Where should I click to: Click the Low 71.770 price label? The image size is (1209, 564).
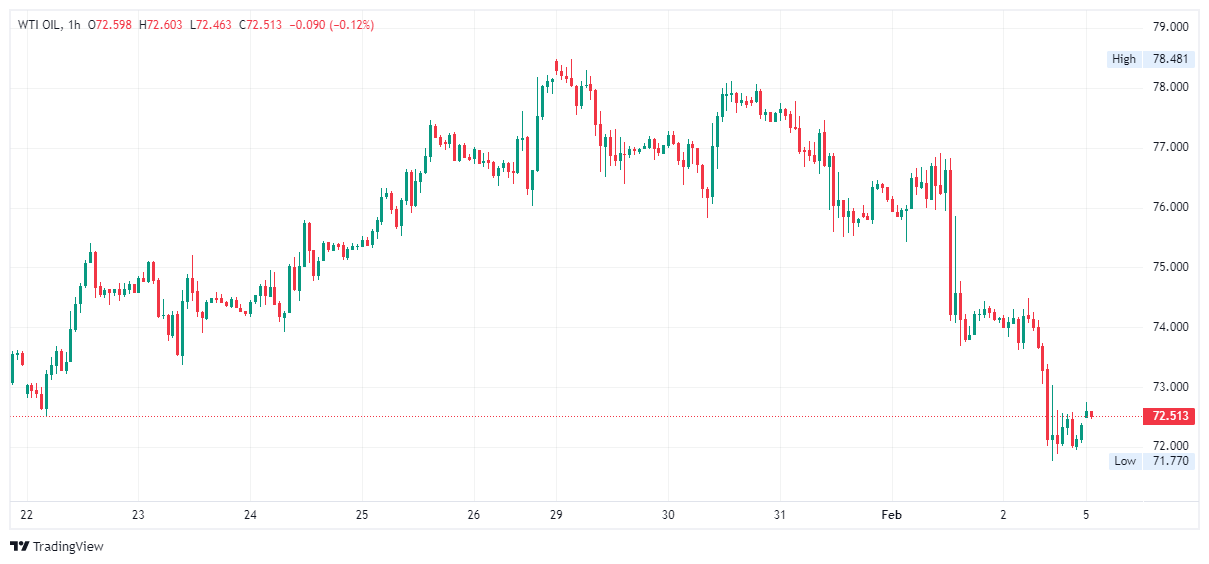coord(1151,461)
